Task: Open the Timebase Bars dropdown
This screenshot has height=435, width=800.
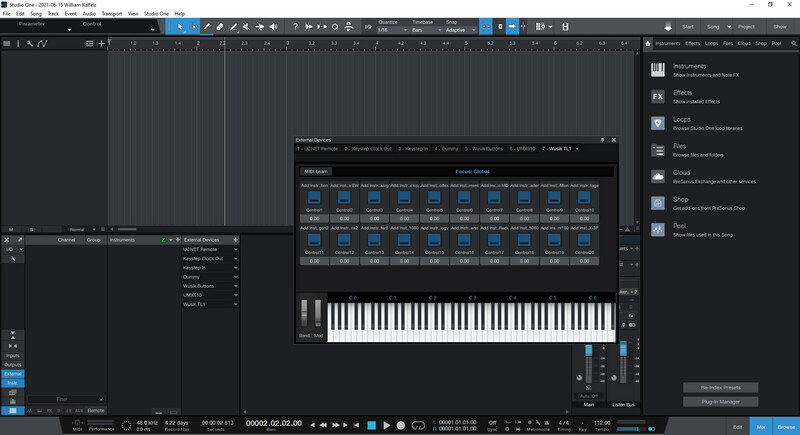Action: [x=427, y=30]
